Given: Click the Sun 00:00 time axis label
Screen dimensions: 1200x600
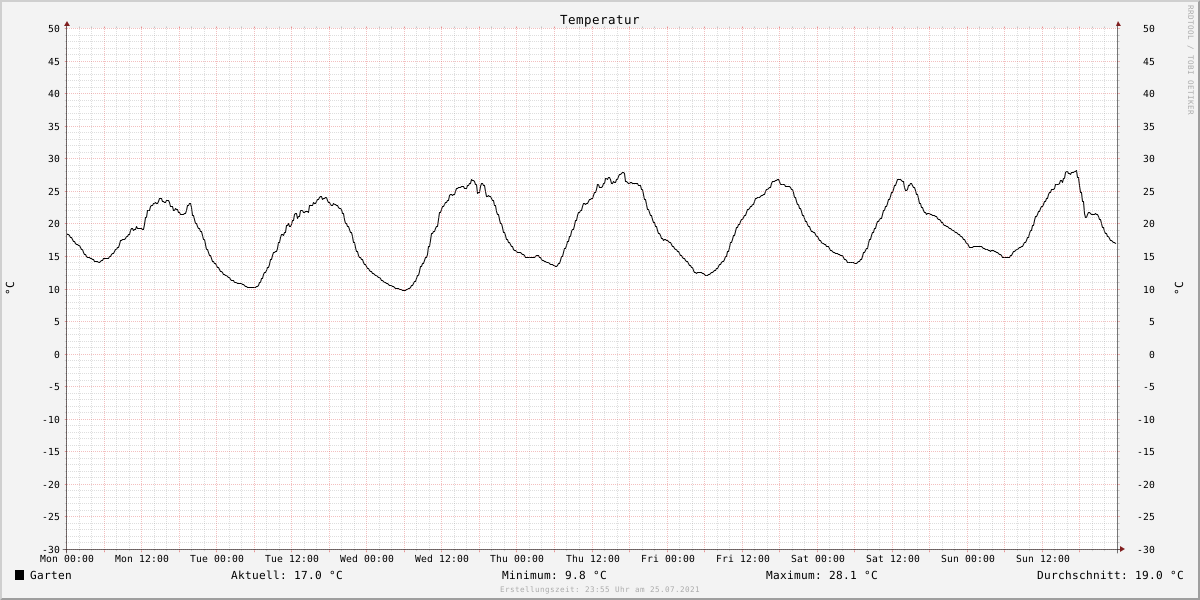Looking at the screenshot, I should pos(968,559).
